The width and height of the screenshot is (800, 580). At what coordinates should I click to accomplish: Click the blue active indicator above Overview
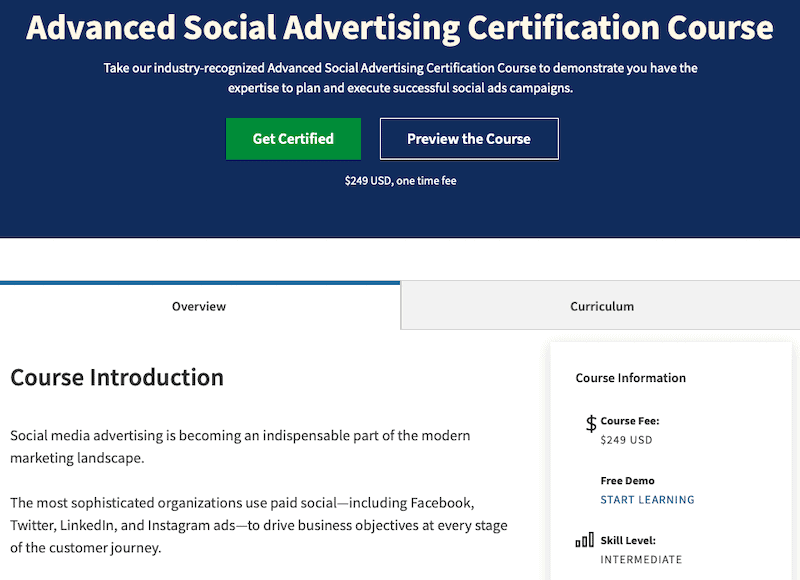[x=200, y=282]
